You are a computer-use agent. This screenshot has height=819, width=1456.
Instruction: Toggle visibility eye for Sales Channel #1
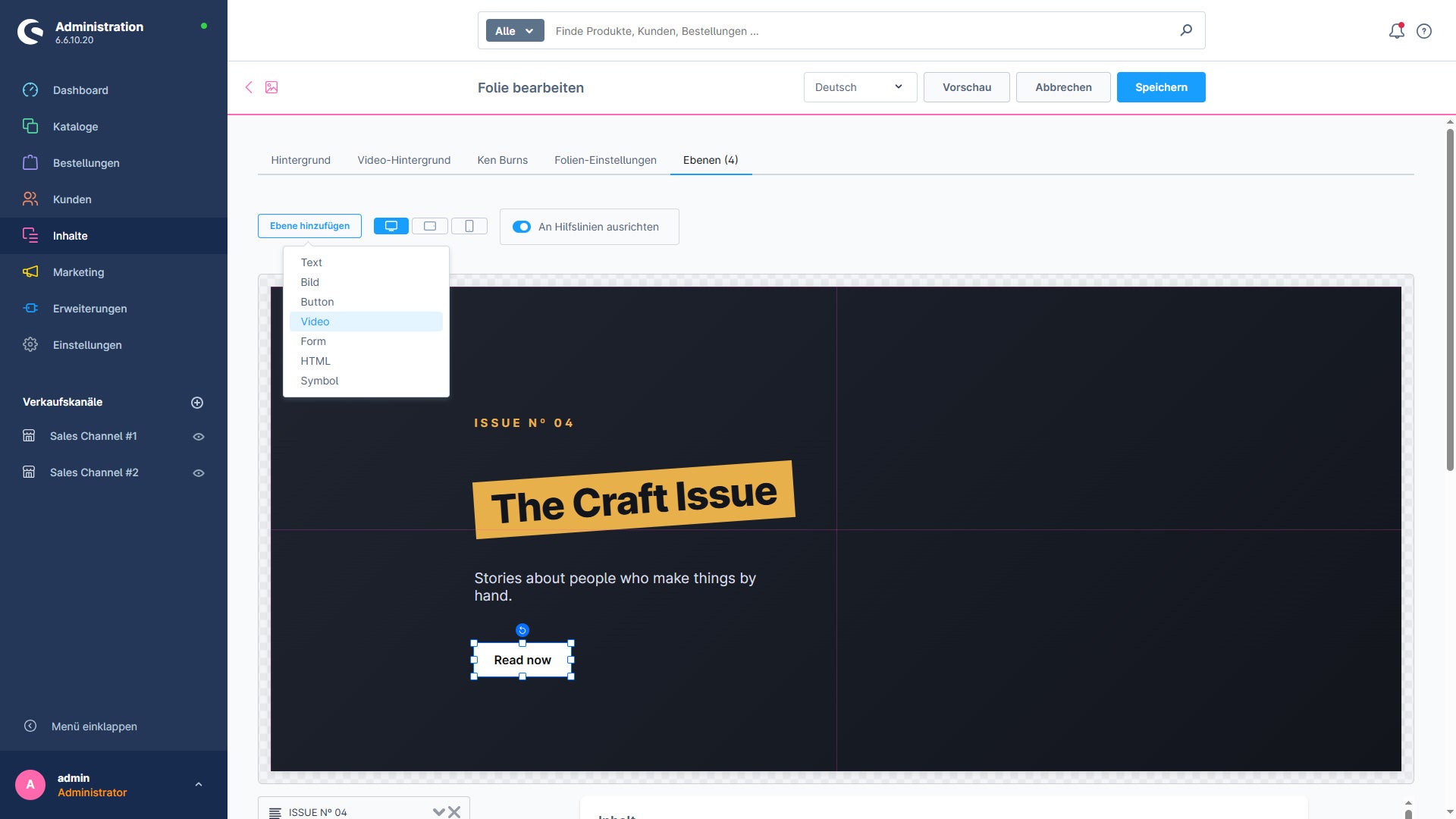pos(199,437)
